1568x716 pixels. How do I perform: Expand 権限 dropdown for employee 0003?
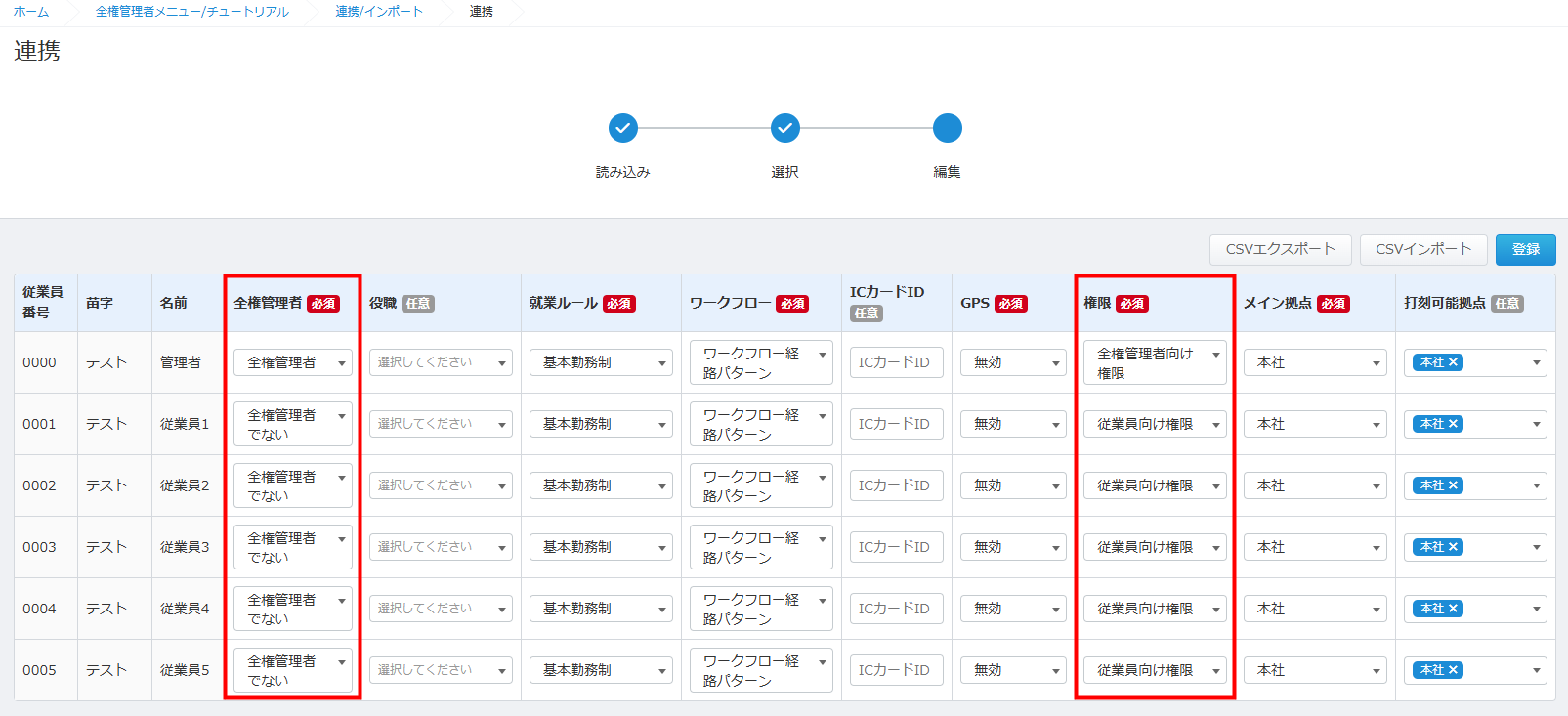click(1154, 547)
